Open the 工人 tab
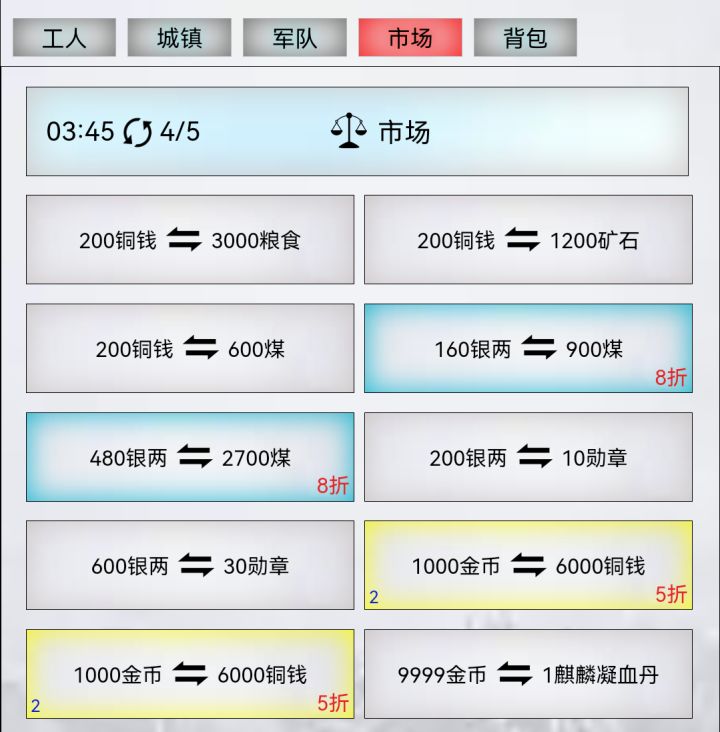The image size is (720, 732). click(64, 37)
